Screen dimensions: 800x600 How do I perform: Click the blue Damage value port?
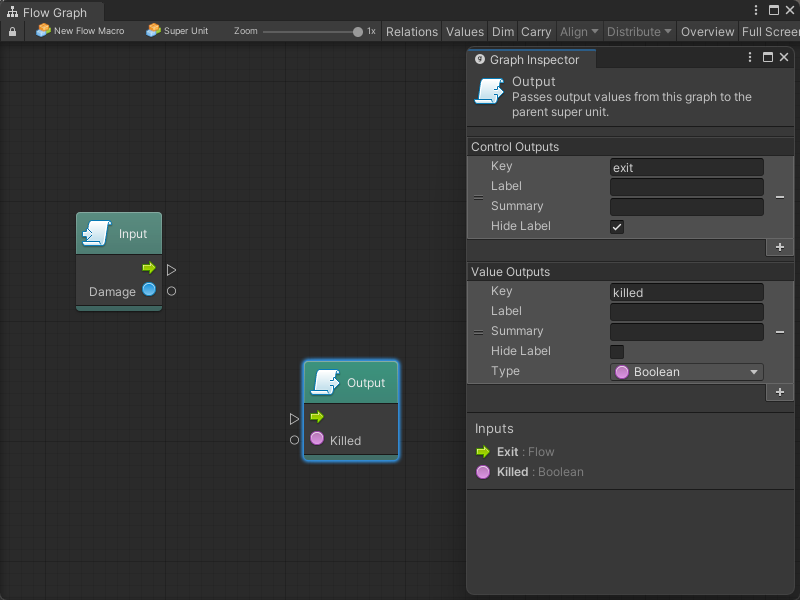[149, 290]
